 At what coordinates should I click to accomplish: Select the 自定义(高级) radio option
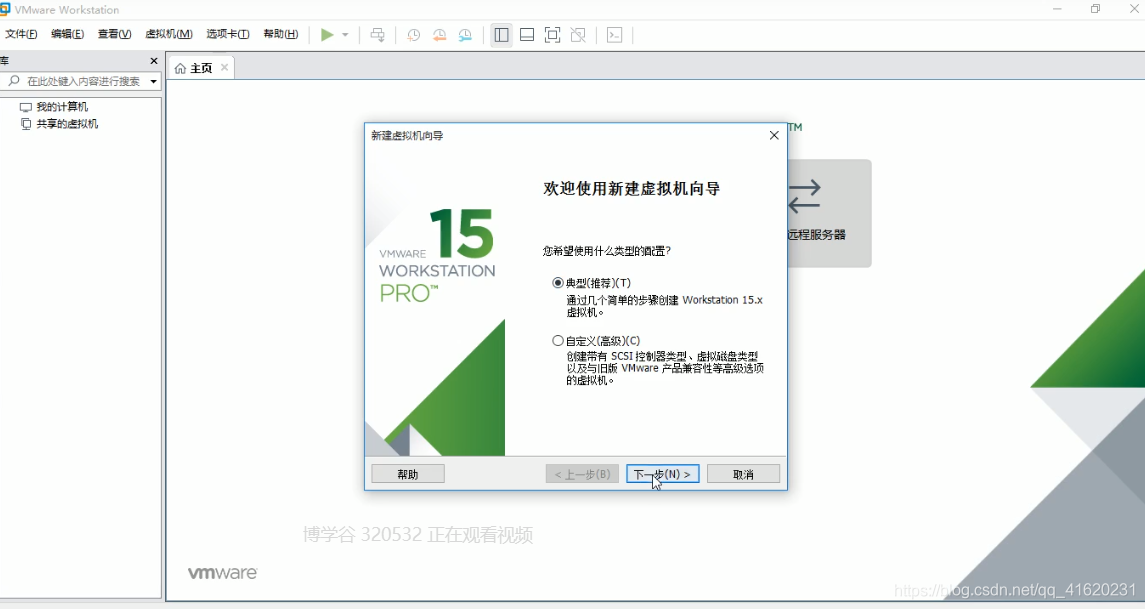tap(558, 340)
